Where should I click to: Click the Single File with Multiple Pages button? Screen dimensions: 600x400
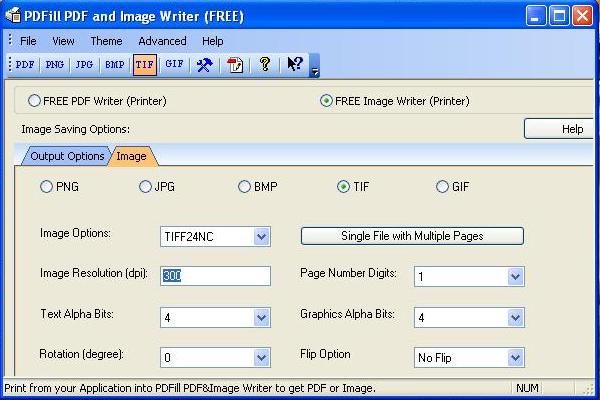pos(412,236)
